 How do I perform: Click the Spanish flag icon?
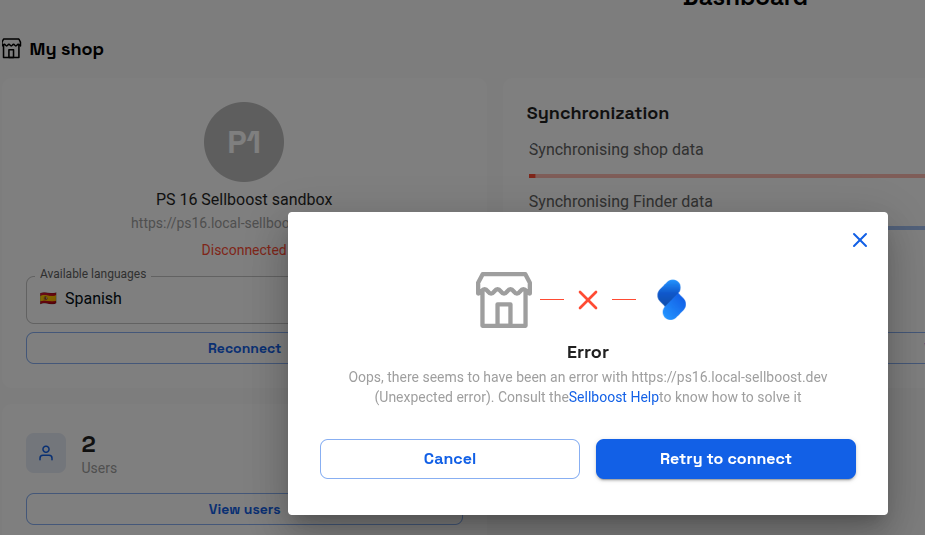point(48,298)
